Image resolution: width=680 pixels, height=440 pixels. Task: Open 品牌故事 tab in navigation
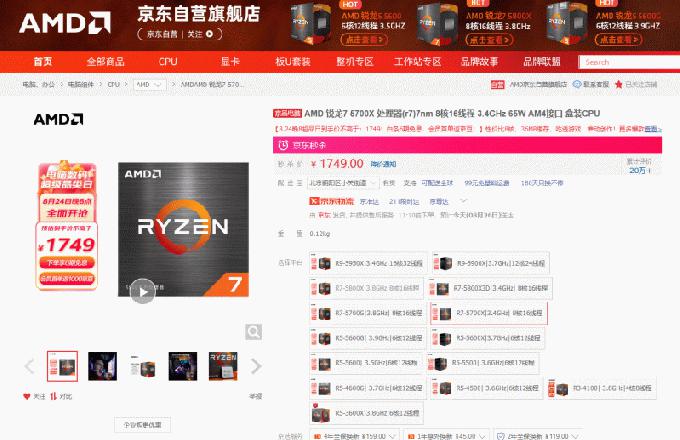(x=480, y=62)
